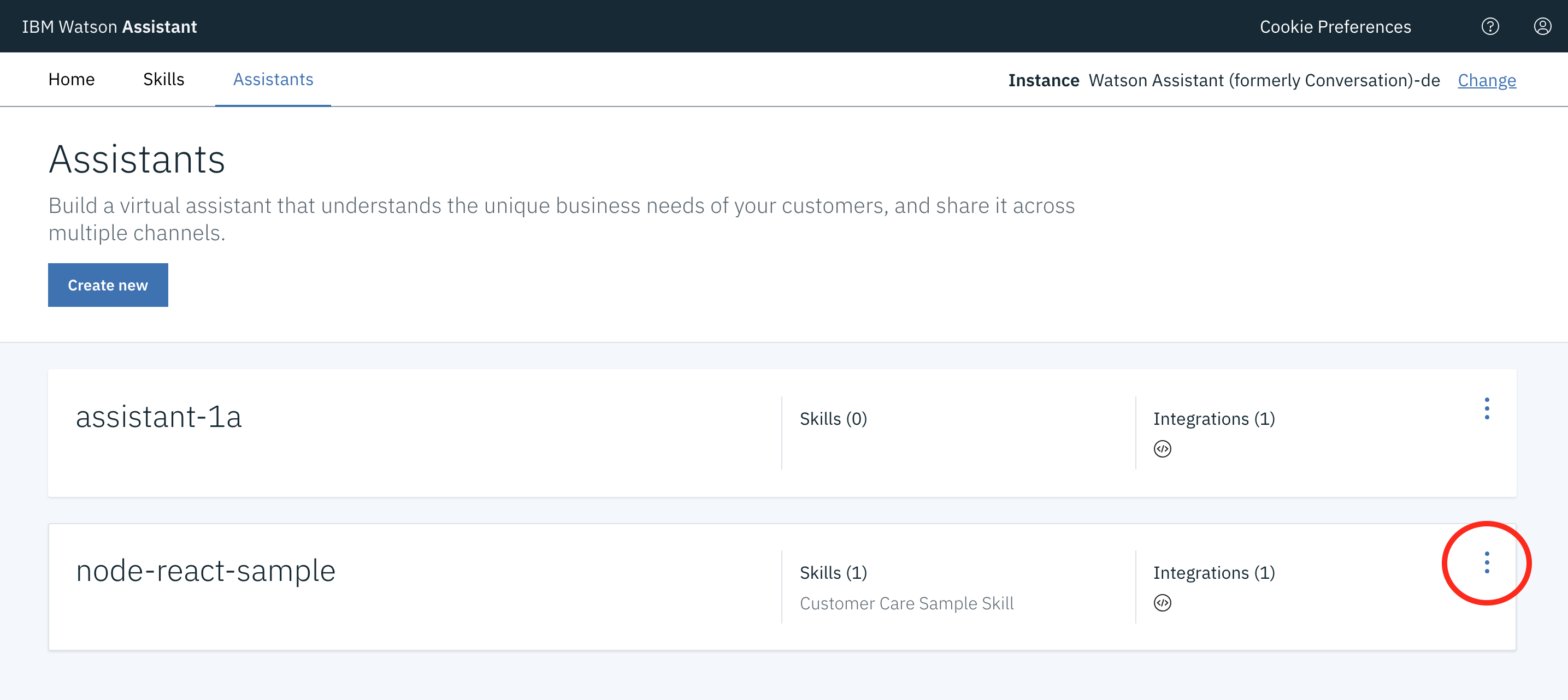Click Skills (1) on node-react-sample card
Screen dimensions: 1568x700
tap(833, 573)
